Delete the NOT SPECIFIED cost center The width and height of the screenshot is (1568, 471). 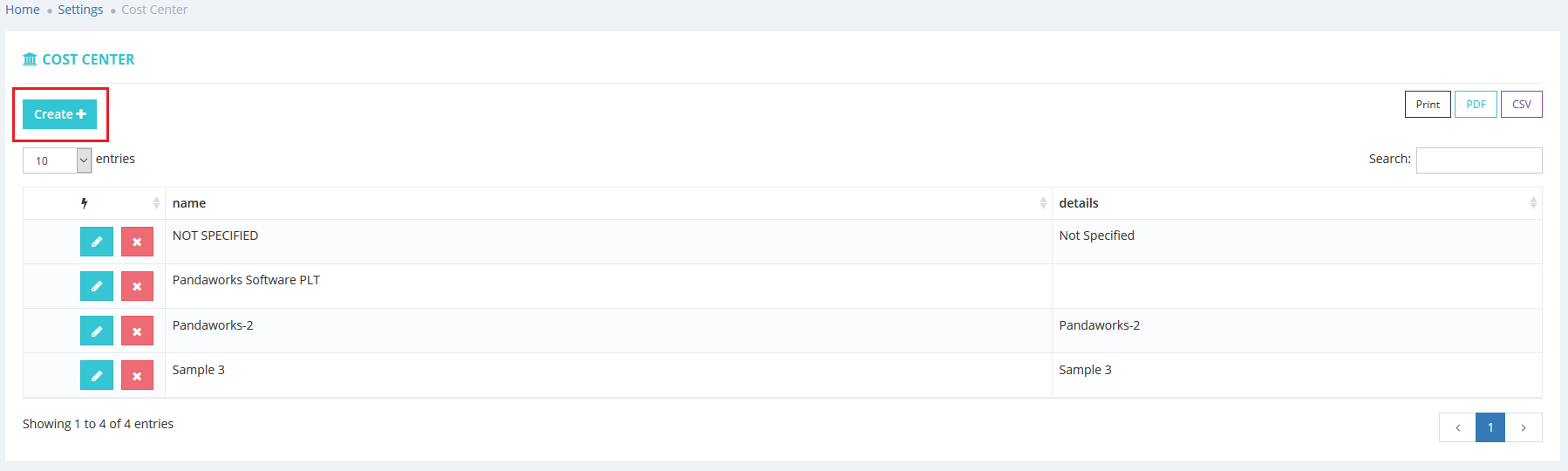click(x=137, y=242)
